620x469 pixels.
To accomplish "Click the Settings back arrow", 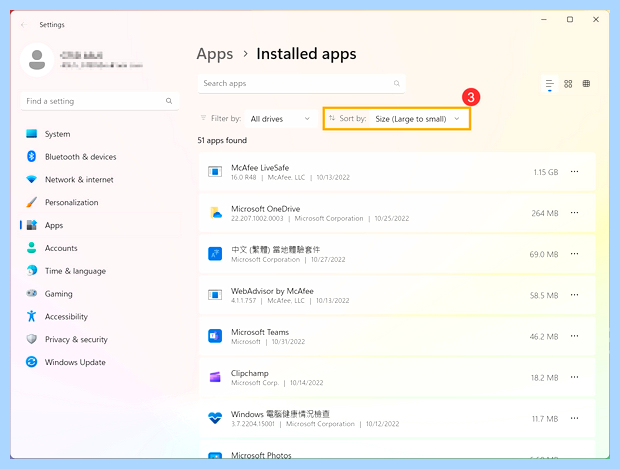I will 24,25.
